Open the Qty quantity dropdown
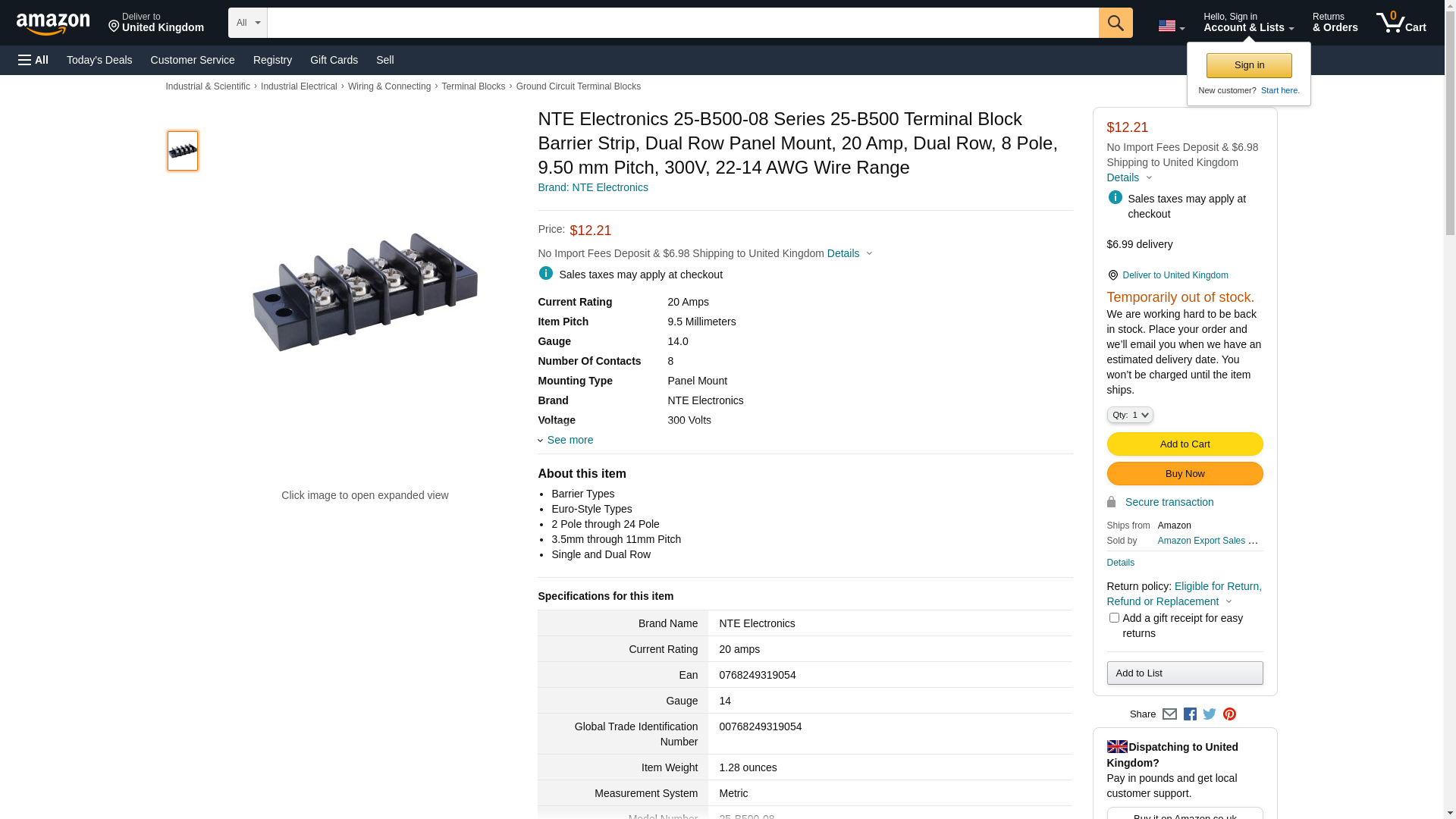Viewport: 1456px width, 819px height. click(x=1129, y=415)
